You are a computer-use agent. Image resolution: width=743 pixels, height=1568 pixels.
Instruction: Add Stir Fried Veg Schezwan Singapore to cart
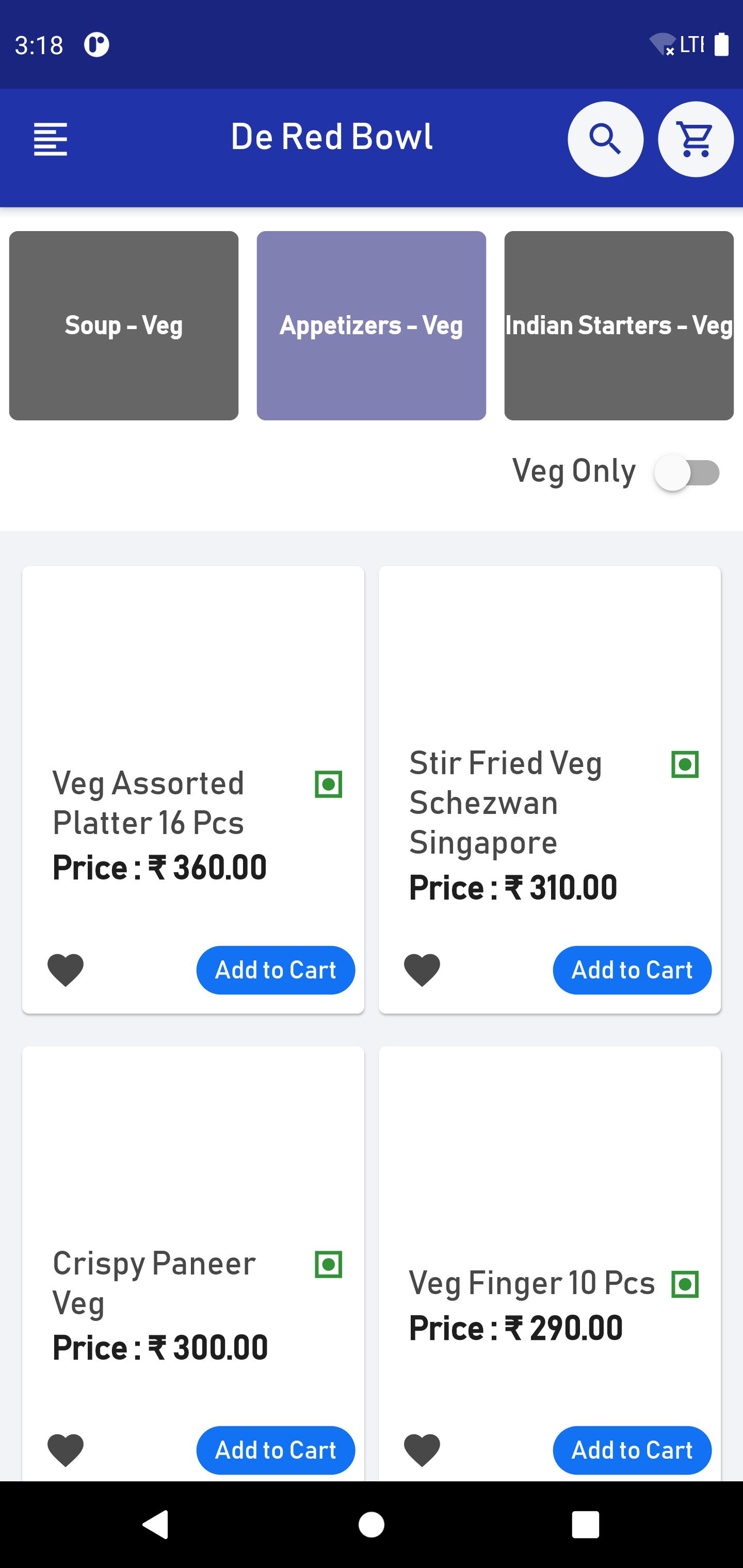click(x=632, y=970)
